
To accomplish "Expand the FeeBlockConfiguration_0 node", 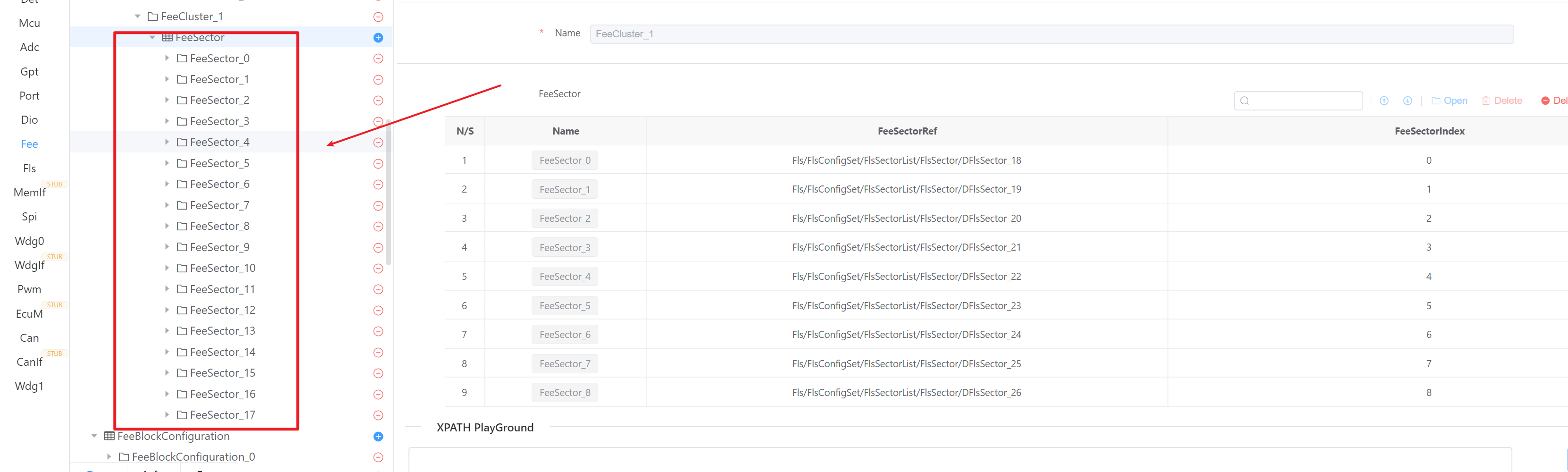I will (109, 457).
